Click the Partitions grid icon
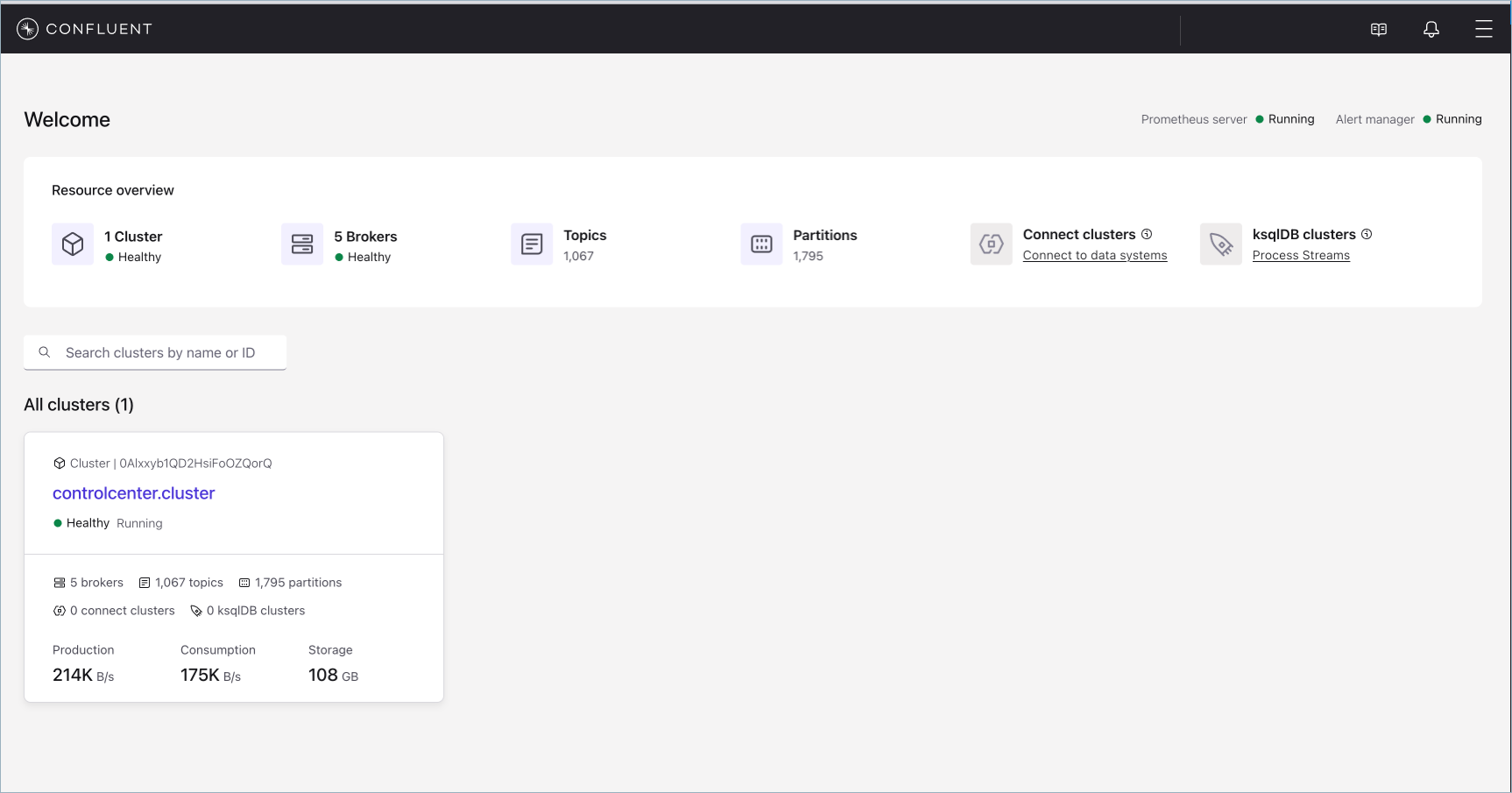The height and width of the screenshot is (793, 1512). coord(761,244)
